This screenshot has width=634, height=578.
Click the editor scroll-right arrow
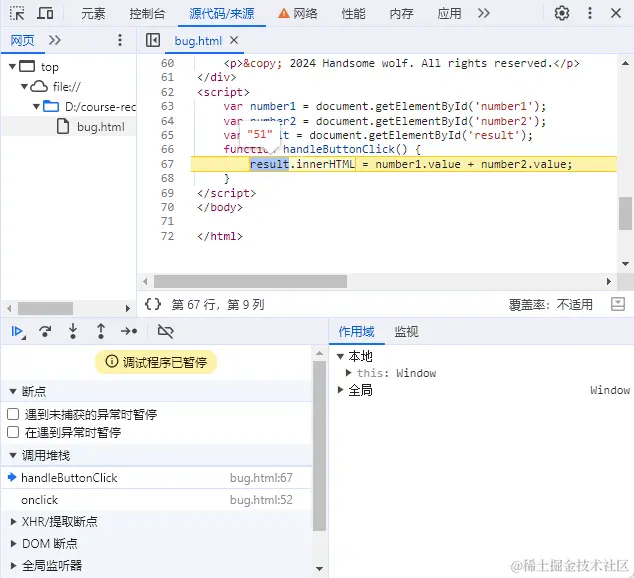[x=609, y=281]
